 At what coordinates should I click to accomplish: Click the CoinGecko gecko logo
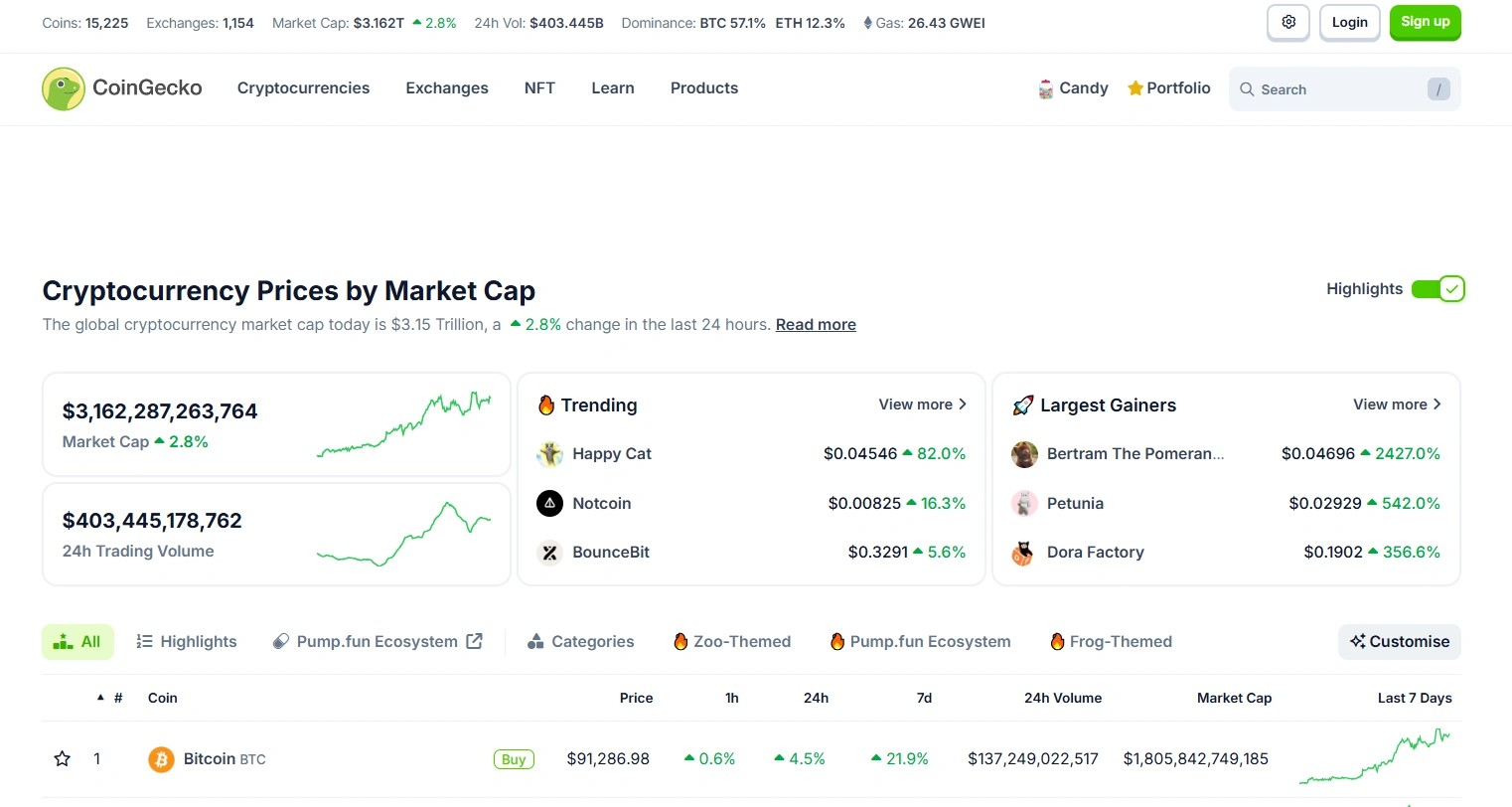coord(64,88)
